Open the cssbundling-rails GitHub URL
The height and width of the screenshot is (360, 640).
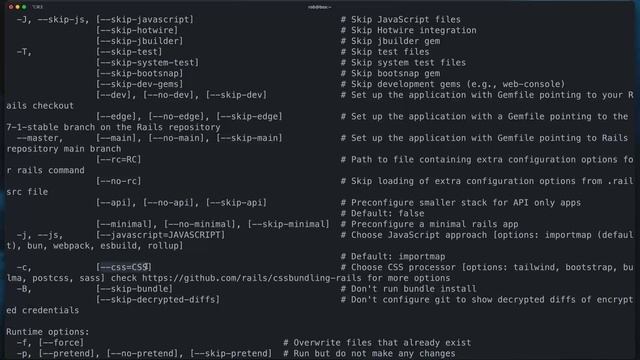(x=251, y=278)
